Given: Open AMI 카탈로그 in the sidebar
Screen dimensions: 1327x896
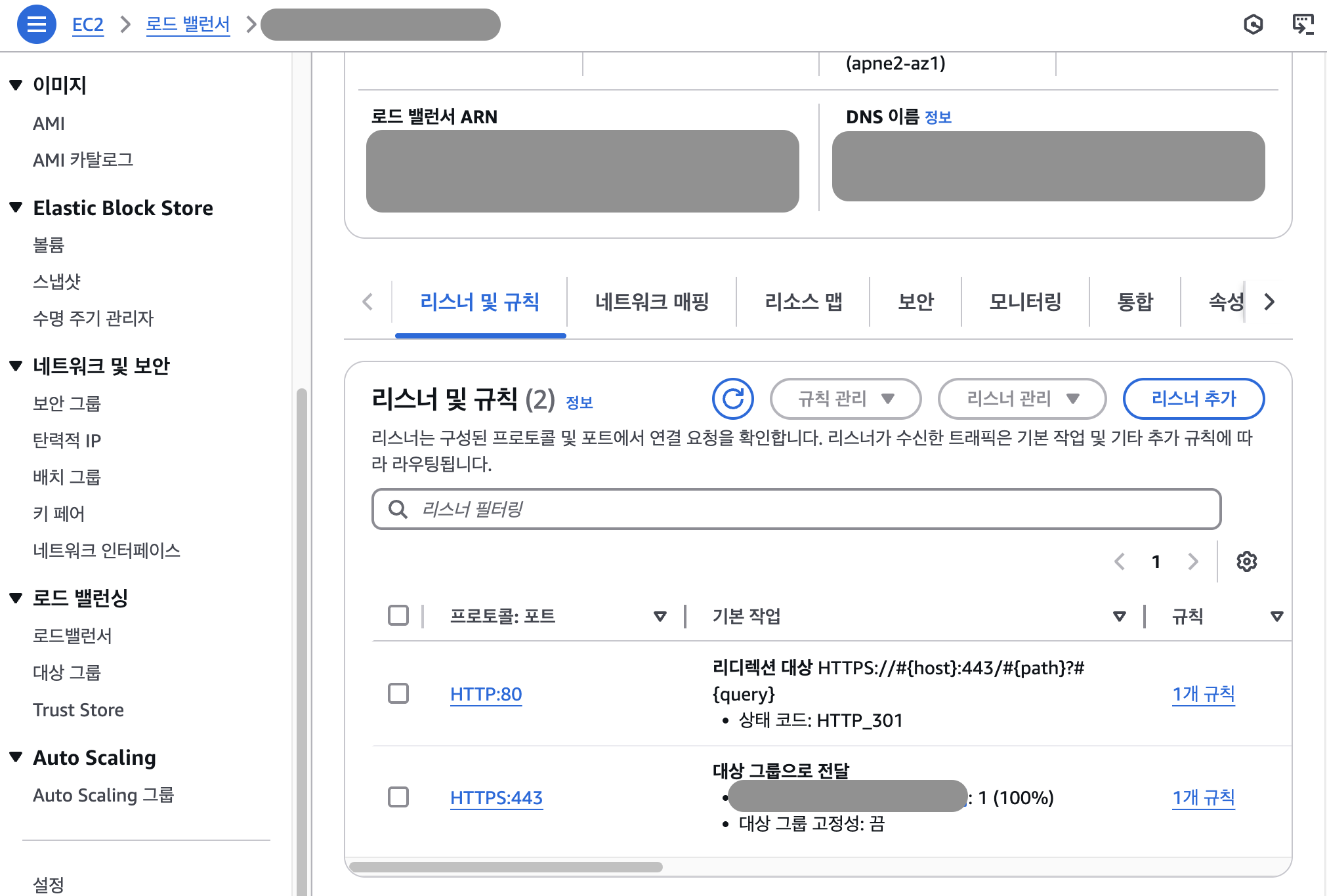Looking at the screenshot, I should click(83, 160).
